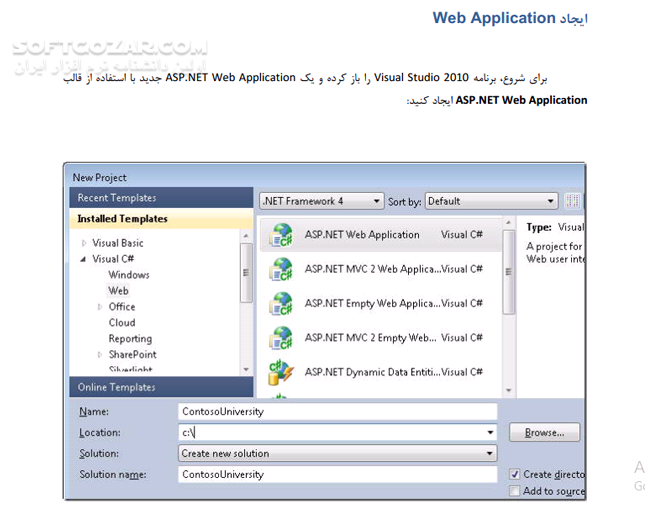Viewport: 650px width, 512px height.
Task: Click the ASP.NET Empty Web Application icon
Action: [281, 304]
